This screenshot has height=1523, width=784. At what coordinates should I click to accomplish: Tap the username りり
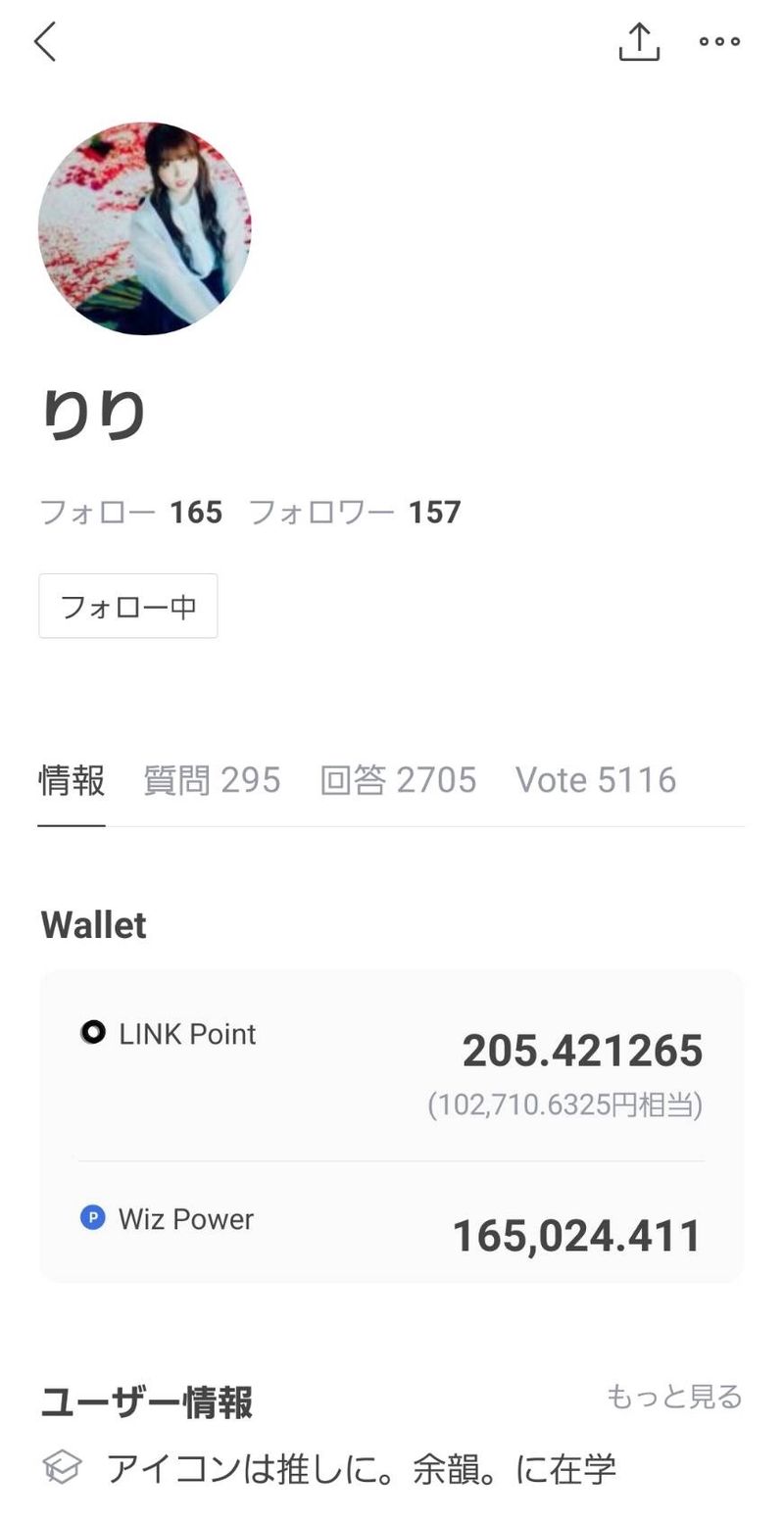[94, 414]
